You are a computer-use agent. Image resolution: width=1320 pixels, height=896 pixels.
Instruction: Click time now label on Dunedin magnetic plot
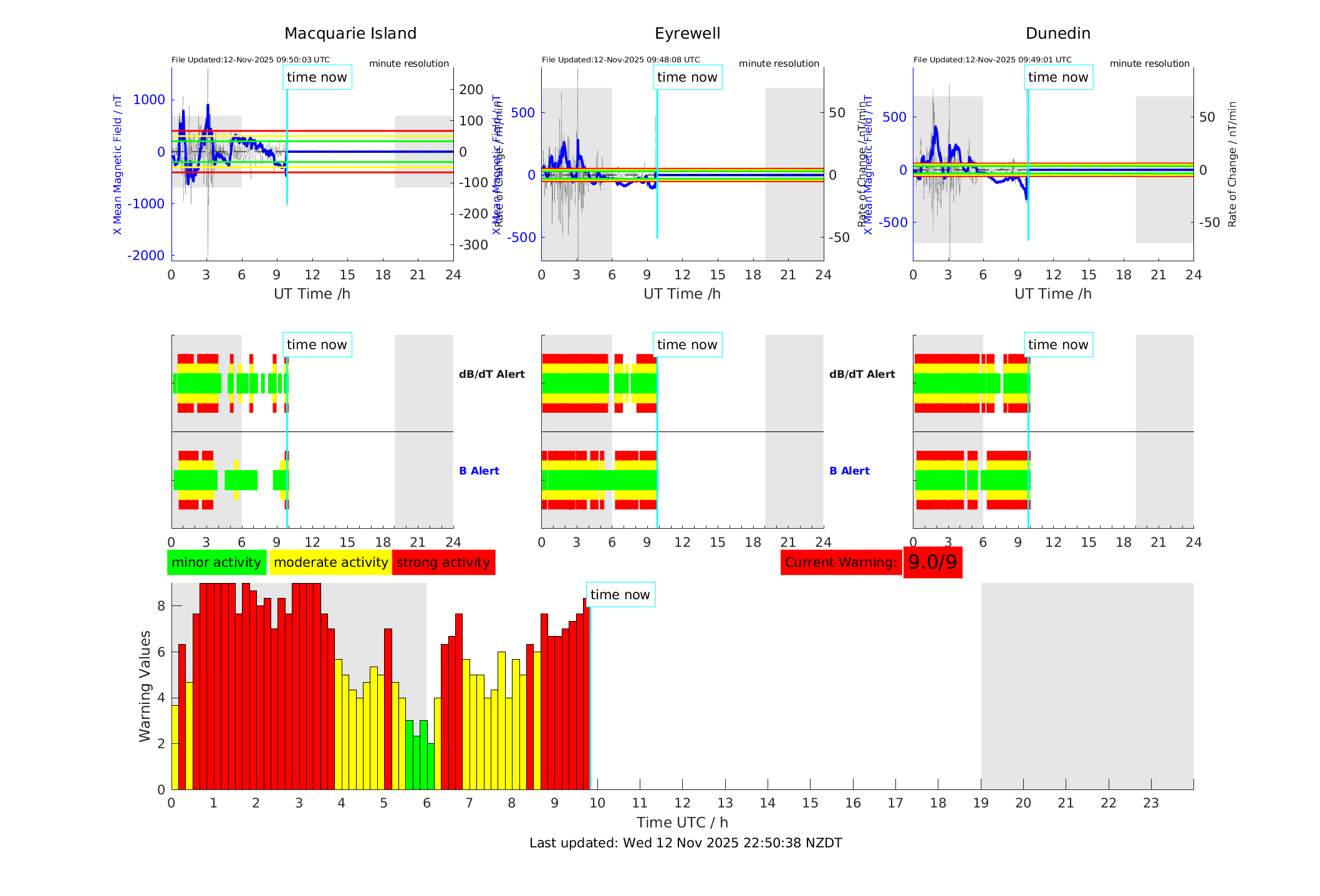[x=1058, y=77]
